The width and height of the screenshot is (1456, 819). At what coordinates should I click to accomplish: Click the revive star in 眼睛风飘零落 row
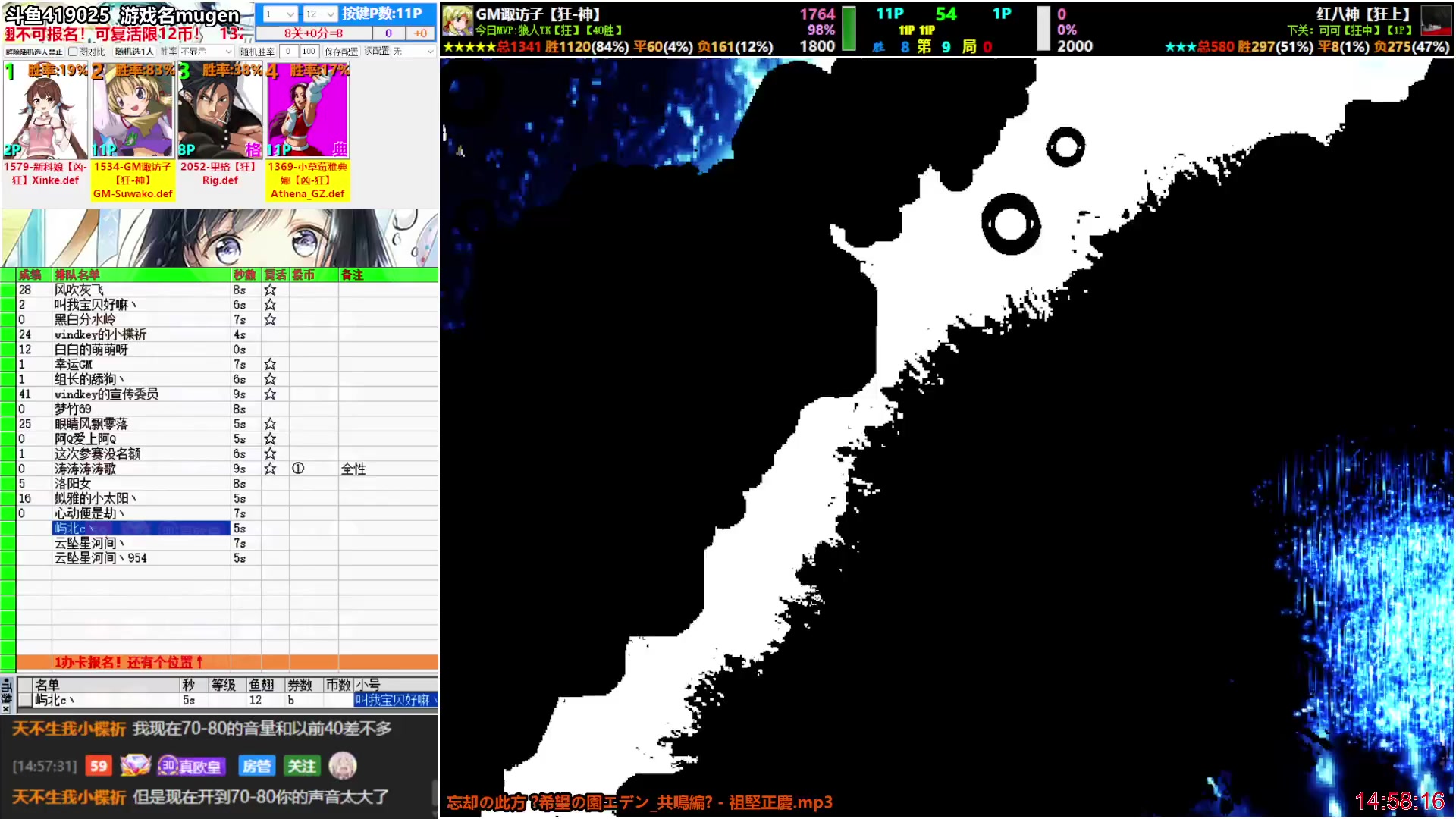270,424
